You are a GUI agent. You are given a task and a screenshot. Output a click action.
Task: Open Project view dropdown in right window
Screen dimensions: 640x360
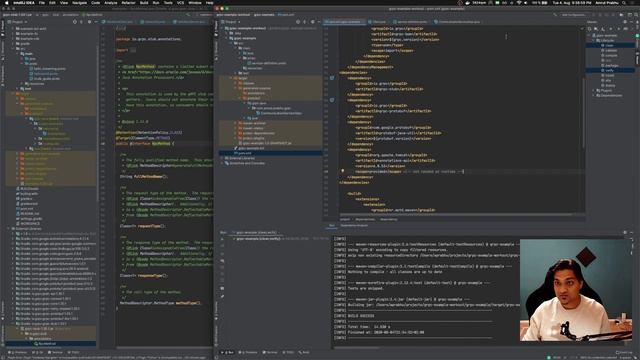click(231, 22)
